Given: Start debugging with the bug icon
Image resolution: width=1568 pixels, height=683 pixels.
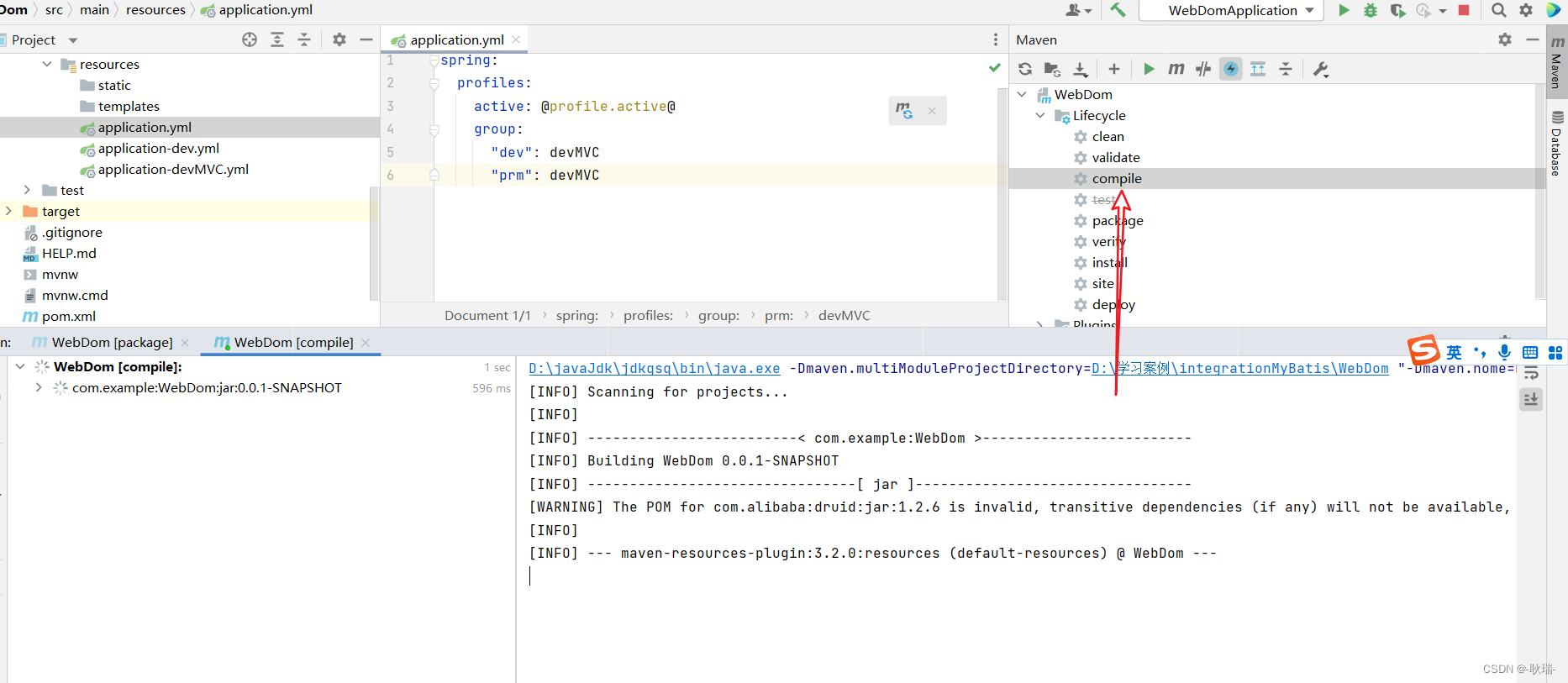Looking at the screenshot, I should 1371,10.
